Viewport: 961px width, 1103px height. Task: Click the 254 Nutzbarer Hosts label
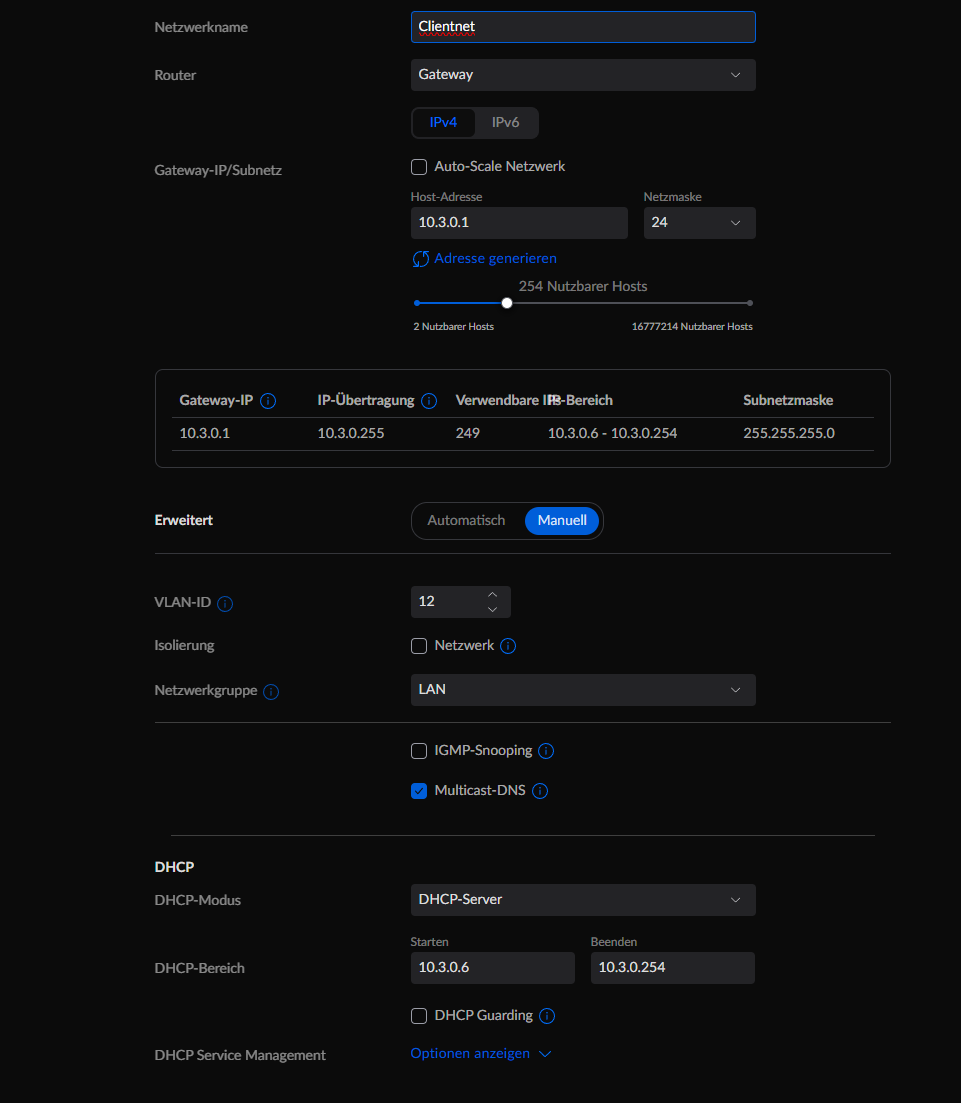coord(583,286)
